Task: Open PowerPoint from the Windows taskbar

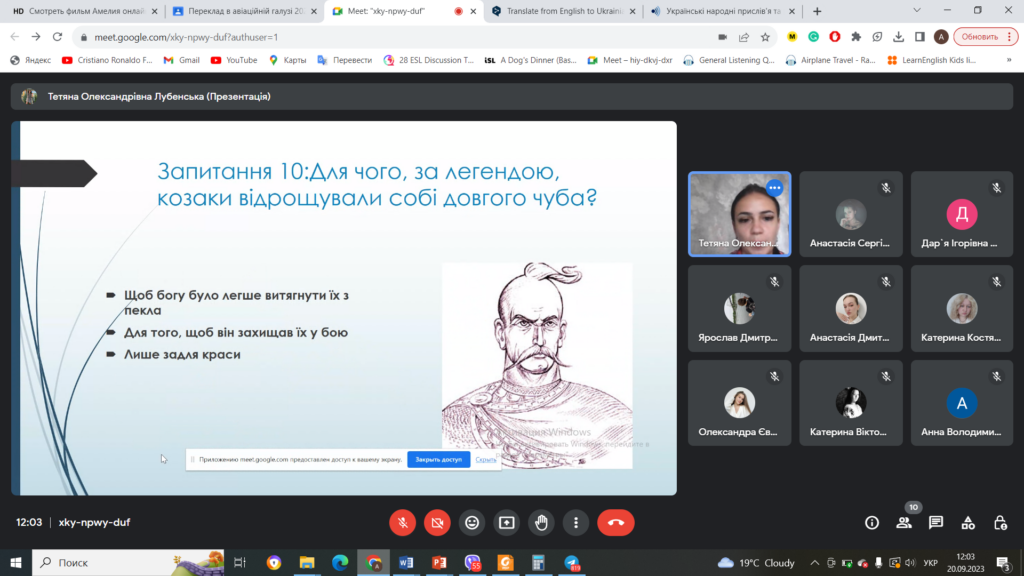Action: [x=438, y=563]
